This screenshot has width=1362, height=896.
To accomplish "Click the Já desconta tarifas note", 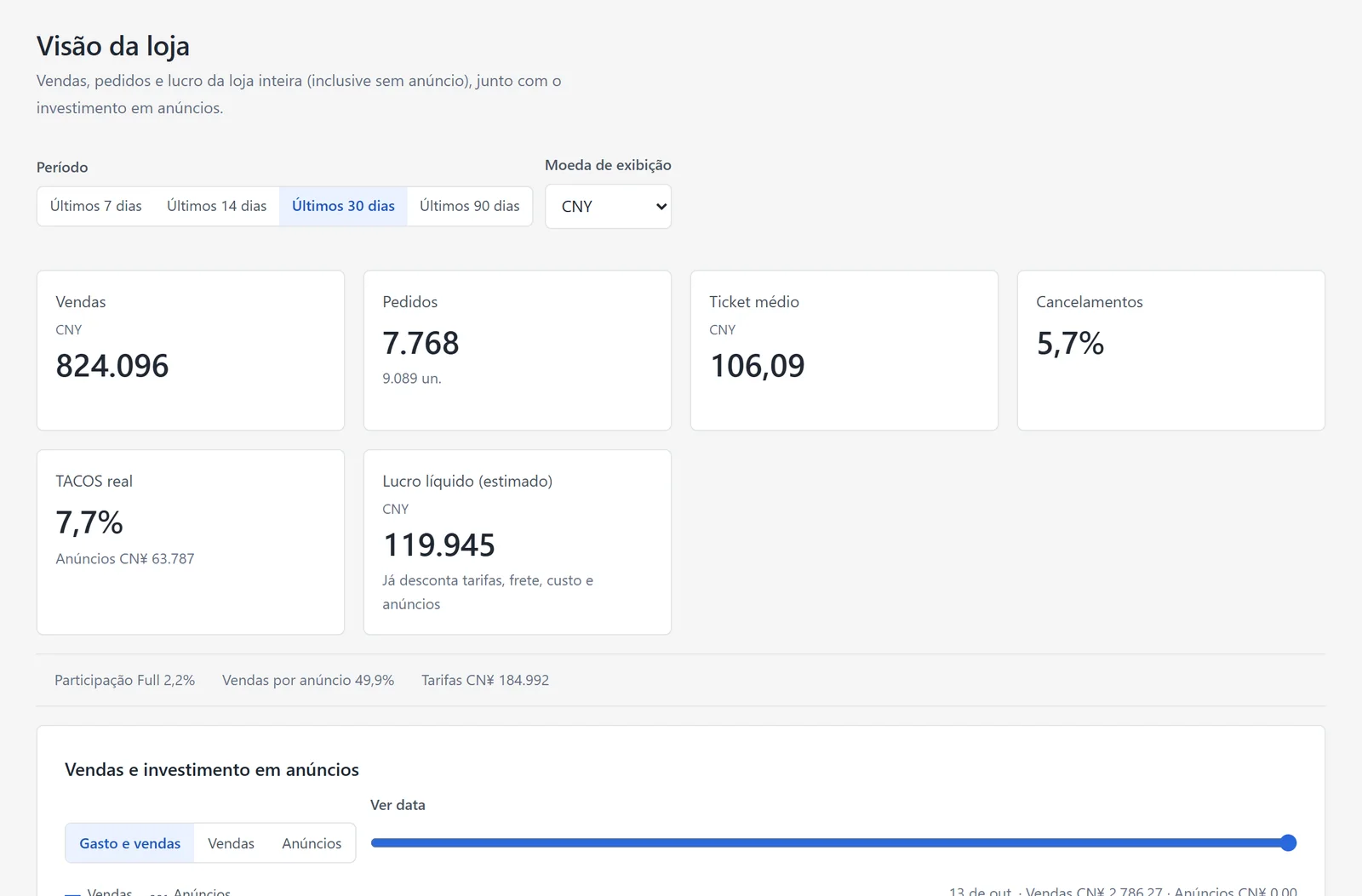I will click(488, 592).
